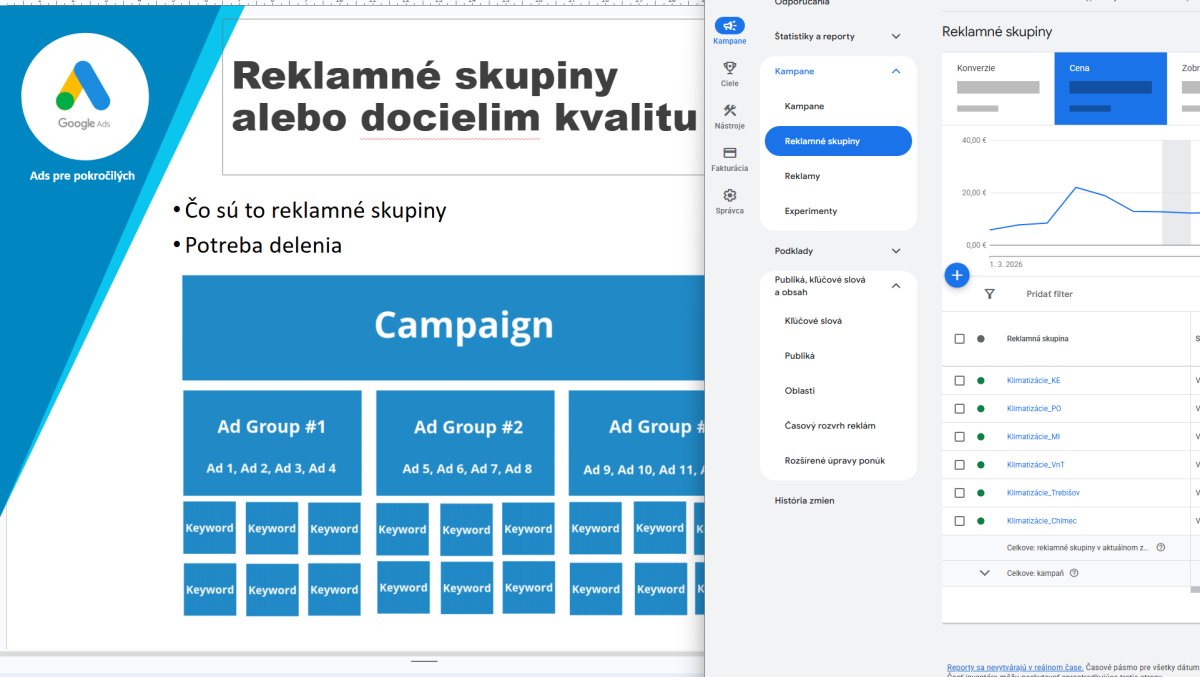
Task: Toggle the select-all checkbox in table header
Action: (959, 339)
